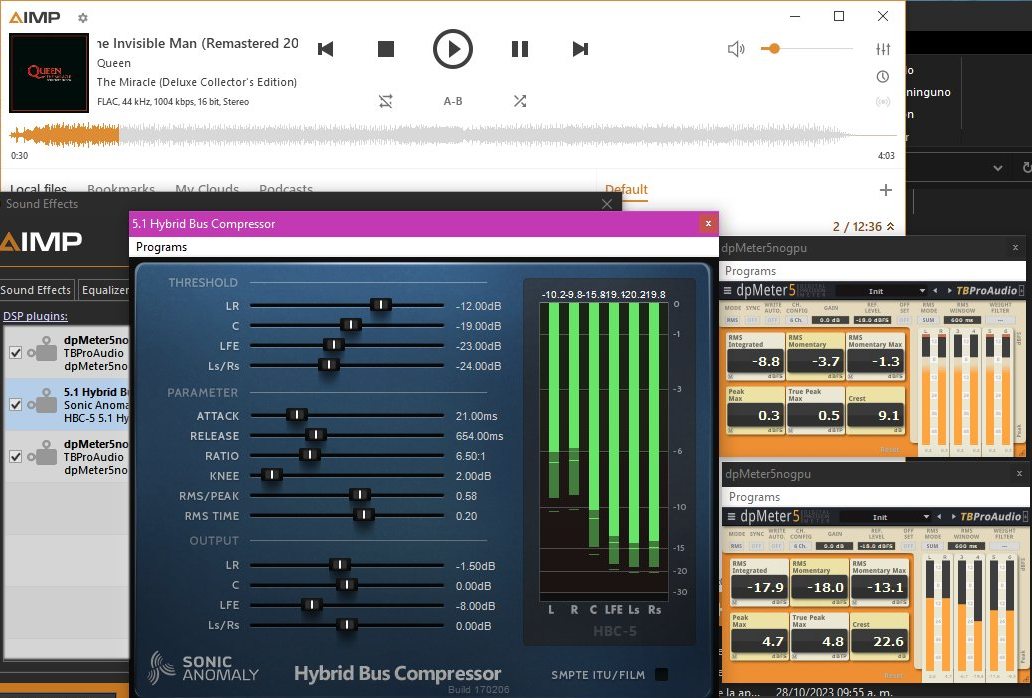The width and height of the screenshot is (1032, 698).
Task: Open SUM RMS mode dropdown in dpMeter showing -8.8
Action: [x=929, y=320]
